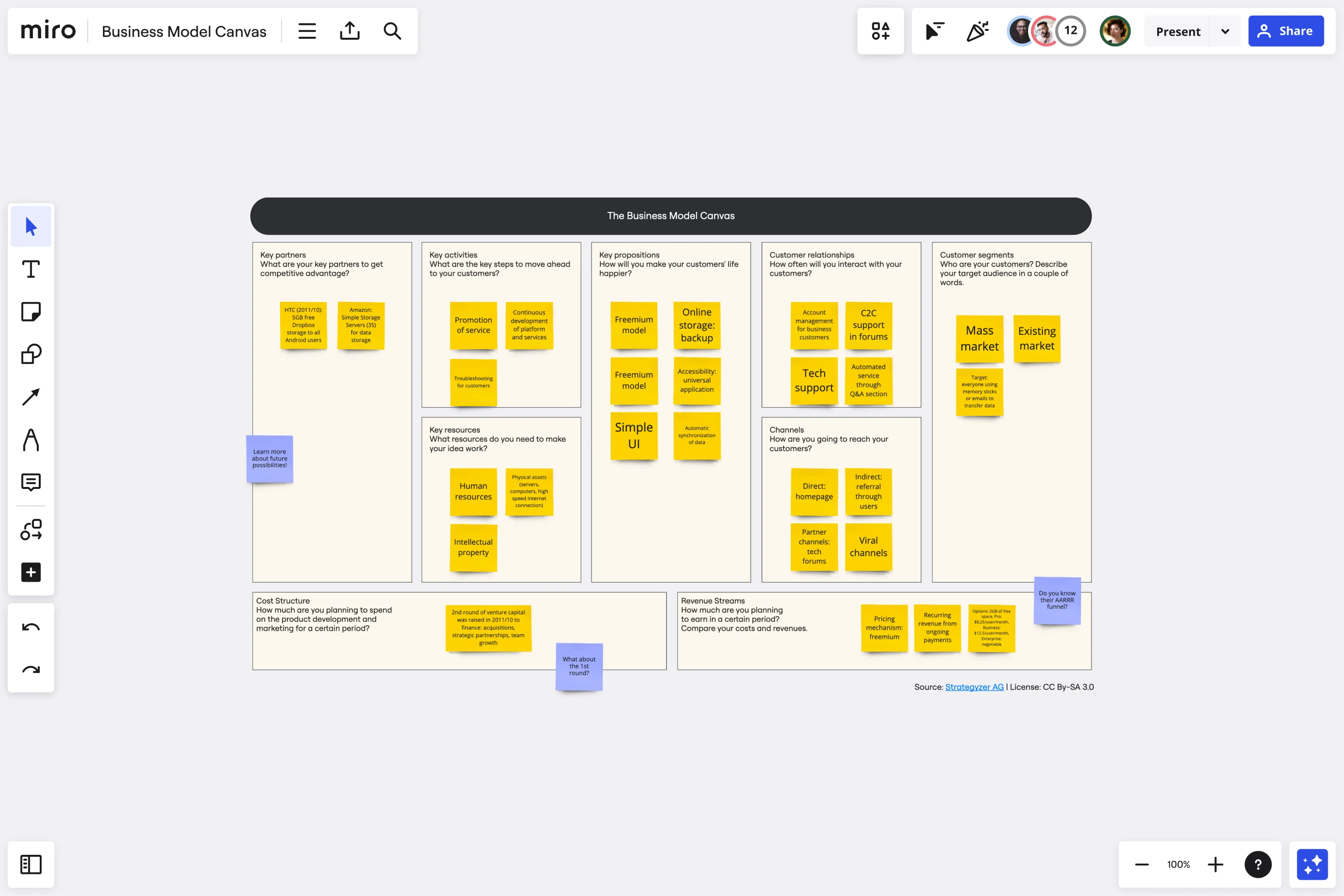Image resolution: width=1344 pixels, height=896 pixels.
Task: Select the 'Simple UI' sticky note
Action: [x=634, y=435]
